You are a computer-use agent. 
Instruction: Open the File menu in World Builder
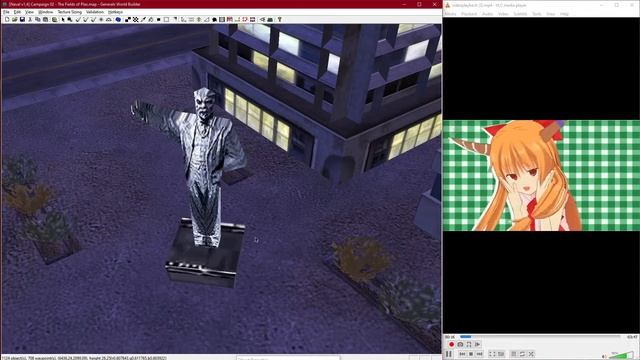[6, 12]
